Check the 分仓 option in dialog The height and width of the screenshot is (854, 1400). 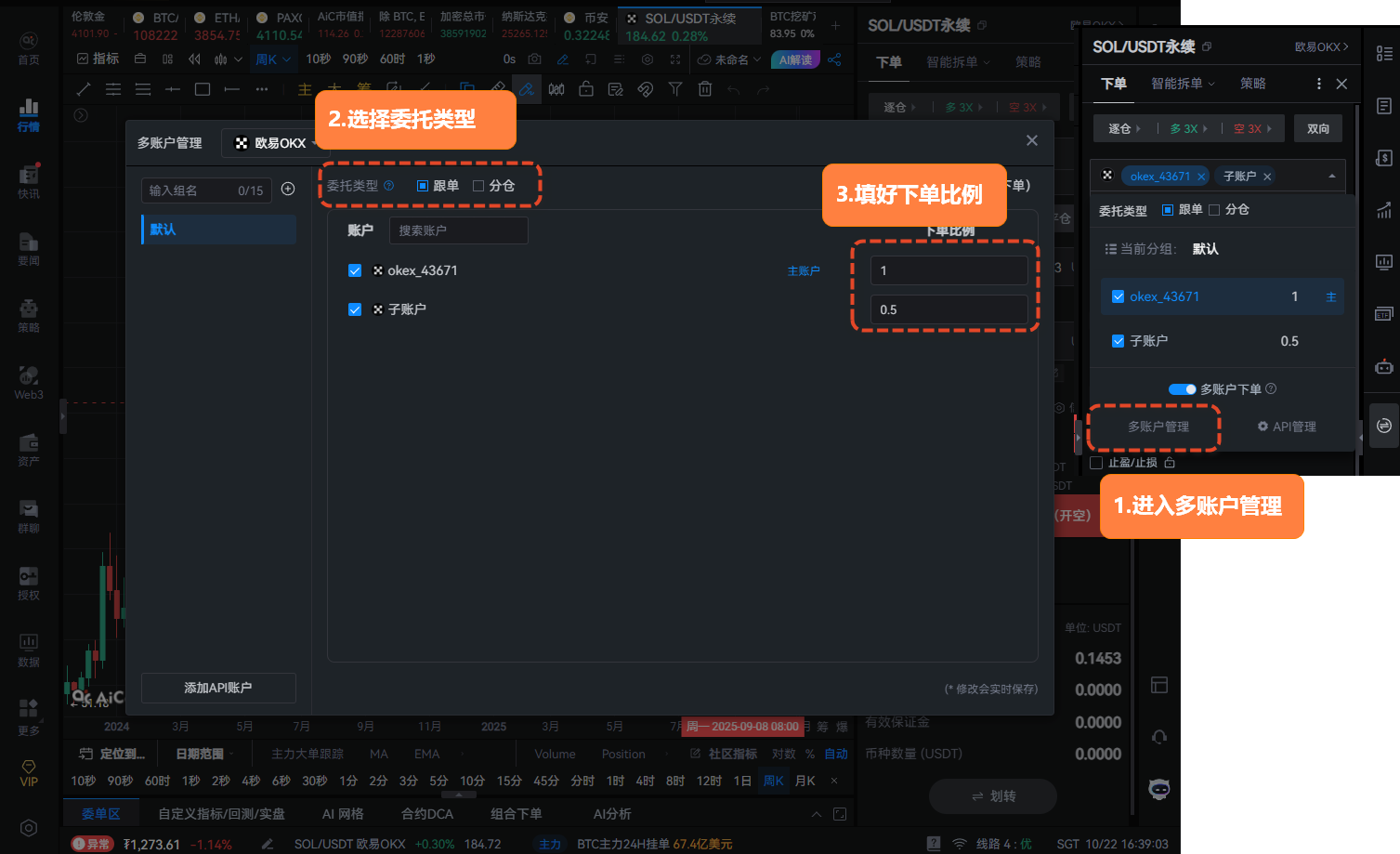pos(478,186)
